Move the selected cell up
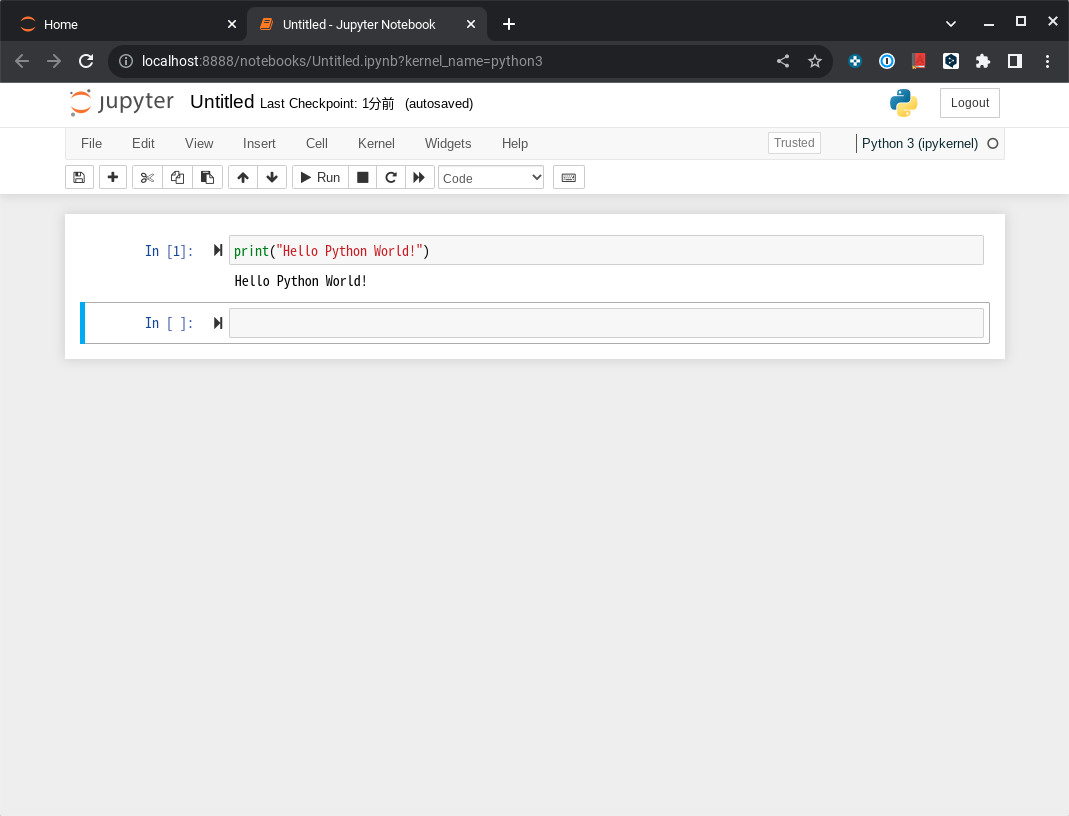This screenshot has width=1069, height=816. [242, 177]
